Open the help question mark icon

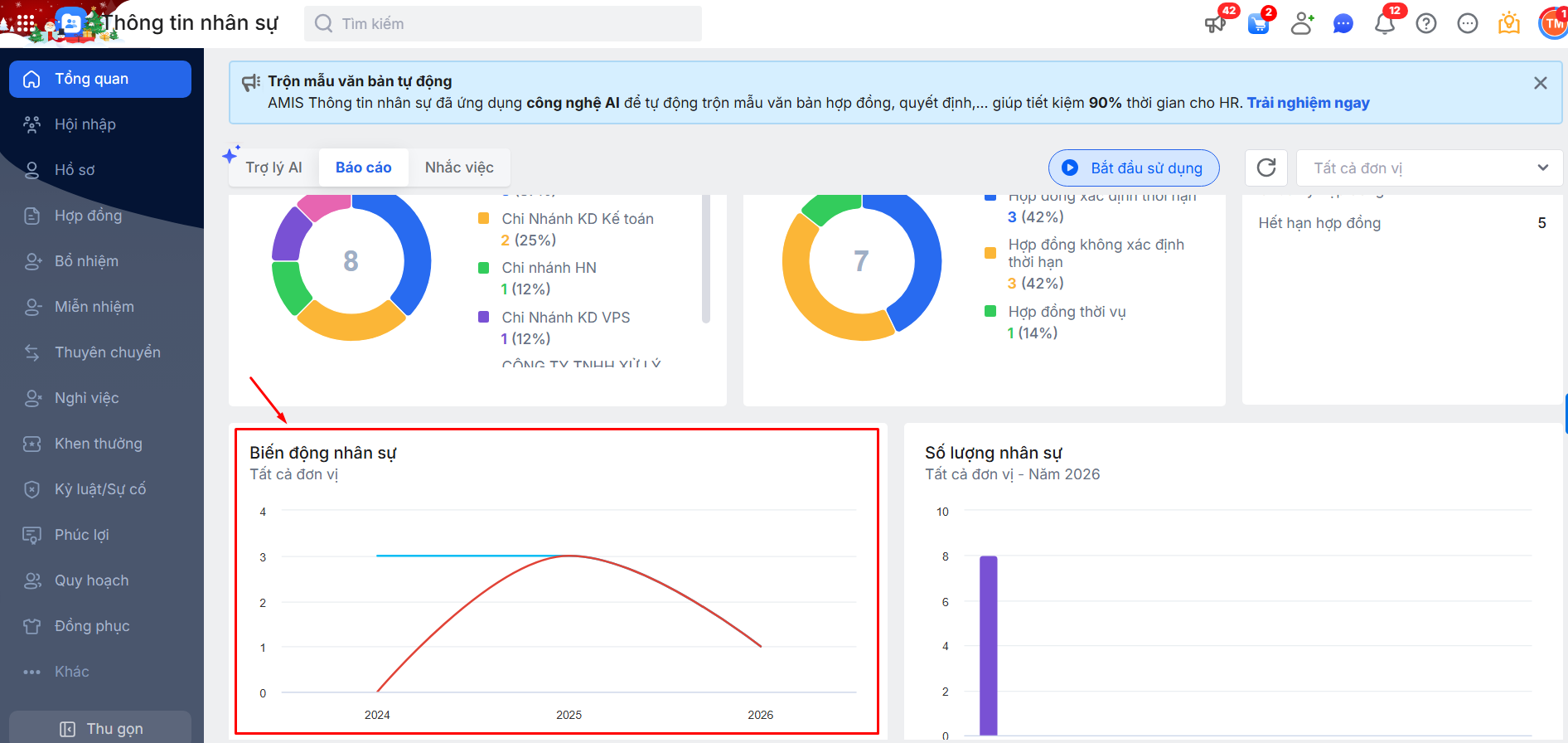pyautogui.click(x=1425, y=23)
